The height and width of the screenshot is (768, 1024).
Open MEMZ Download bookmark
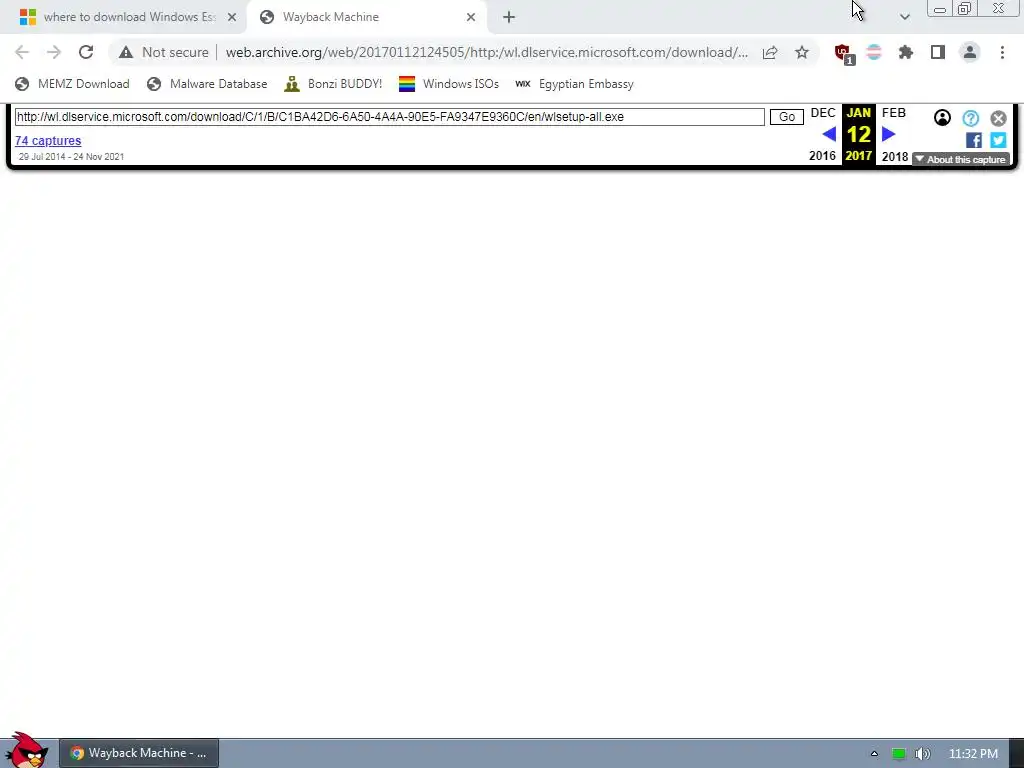(72, 84)
